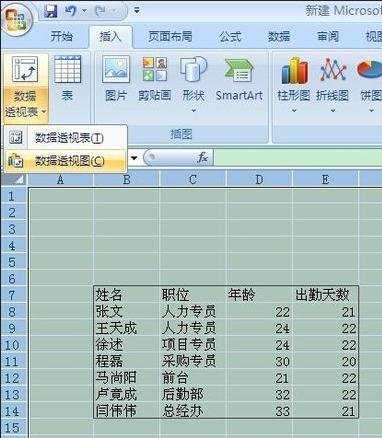Insert a SmartArt graphic
382x438 pixels.
point(239,79)
